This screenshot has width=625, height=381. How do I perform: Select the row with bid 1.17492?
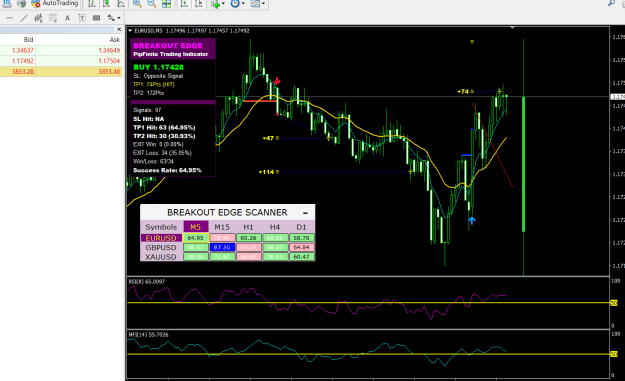pos(61,61)
